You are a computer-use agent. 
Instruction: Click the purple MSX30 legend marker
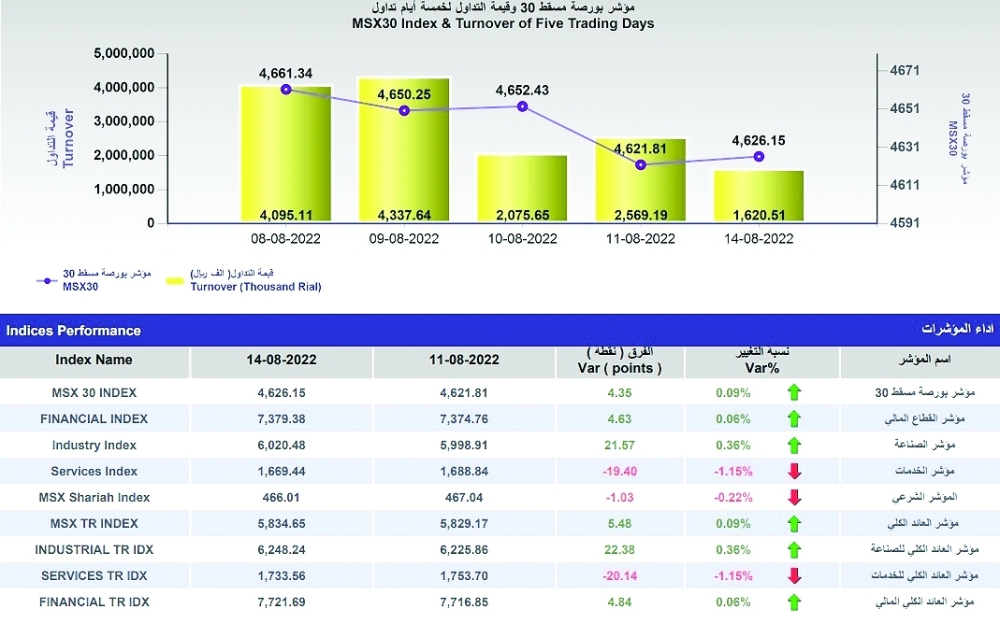pos(47,280)
